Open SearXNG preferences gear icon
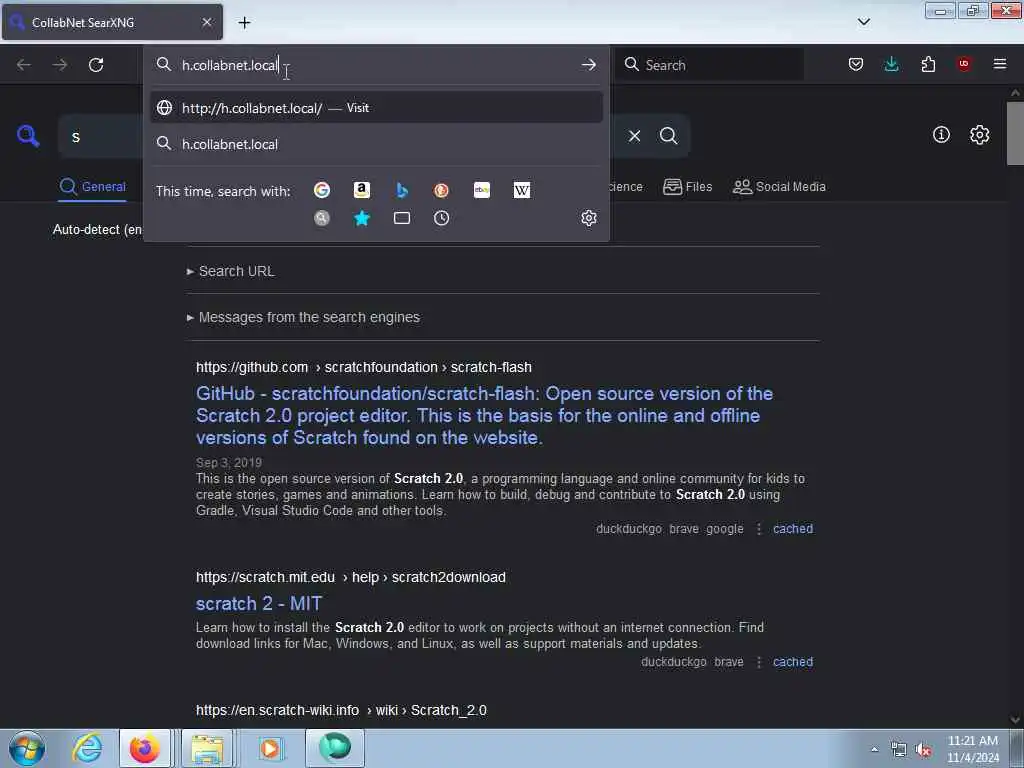1024x768 pixels. click(980, 135)
